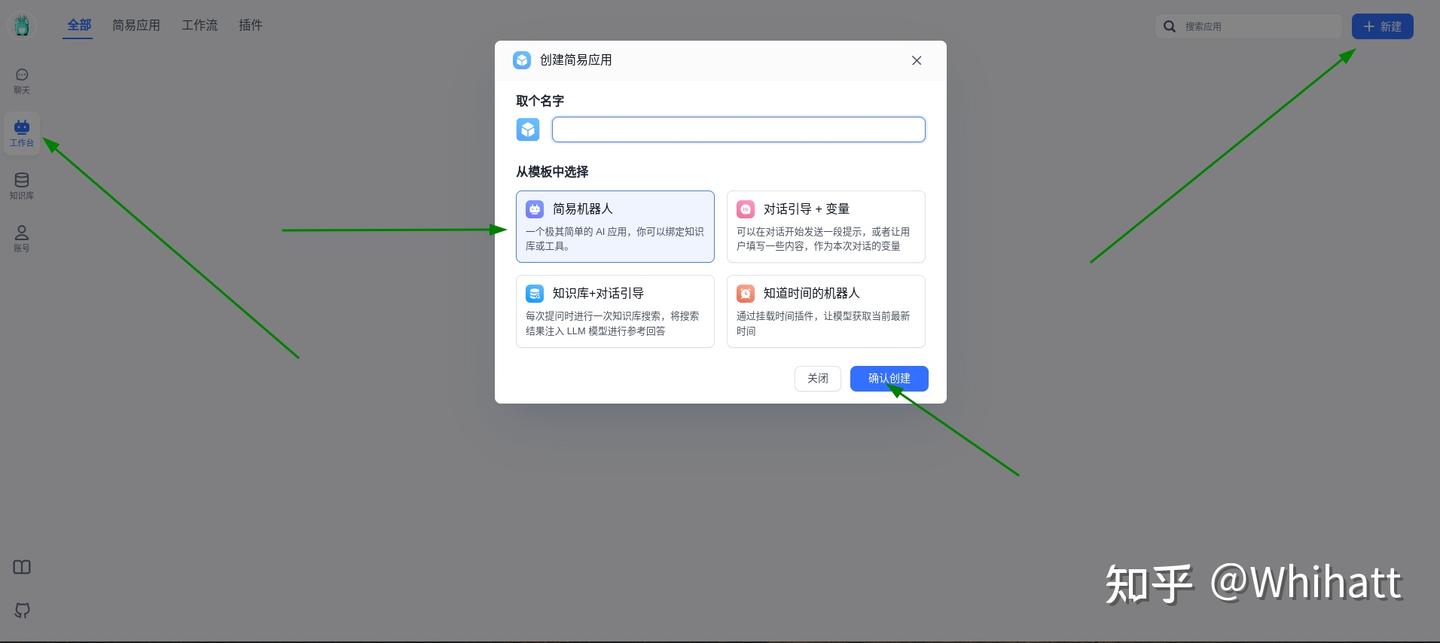This screenshot has height=643, width=1440.
Task: Open the 知识库 knowledge base icon
Action: pos(22,186)
